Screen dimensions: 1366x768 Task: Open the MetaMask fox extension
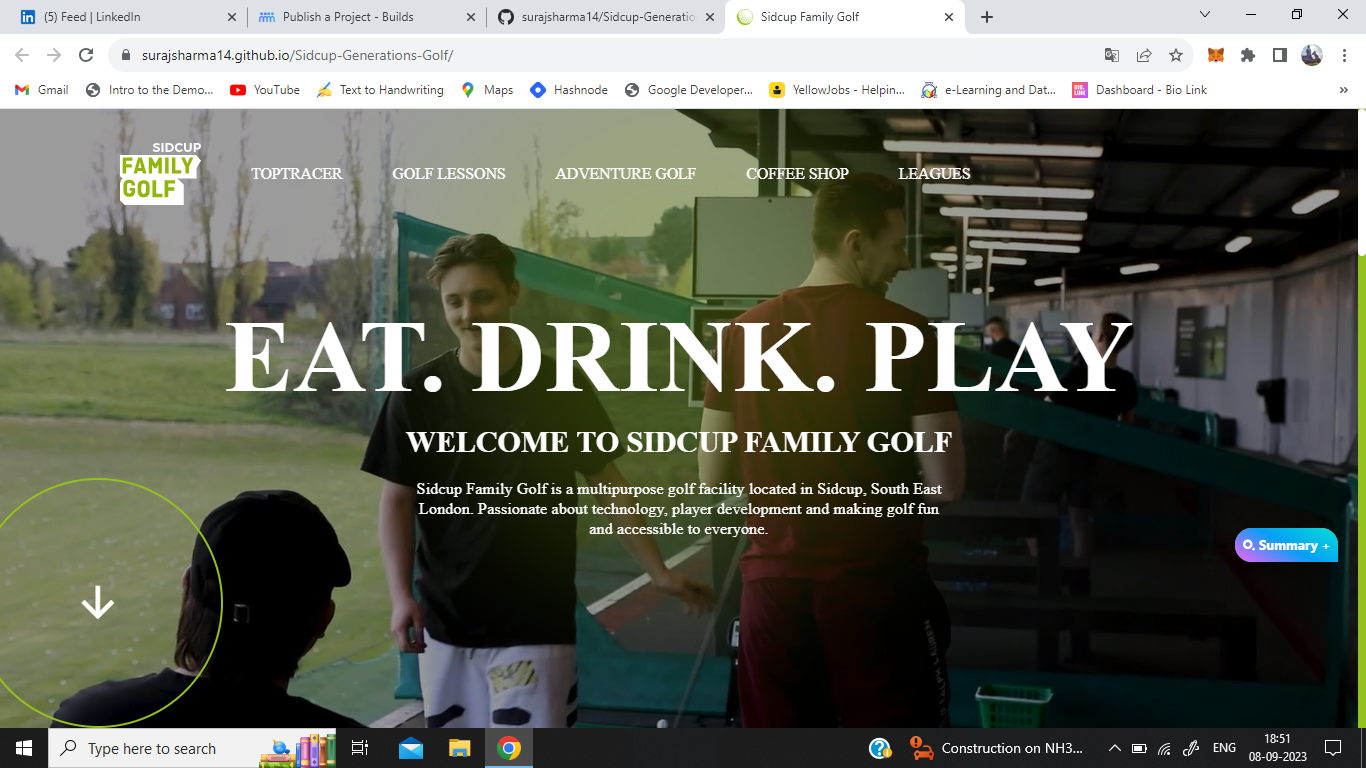pyautogui.click(x=1216, y=55)
